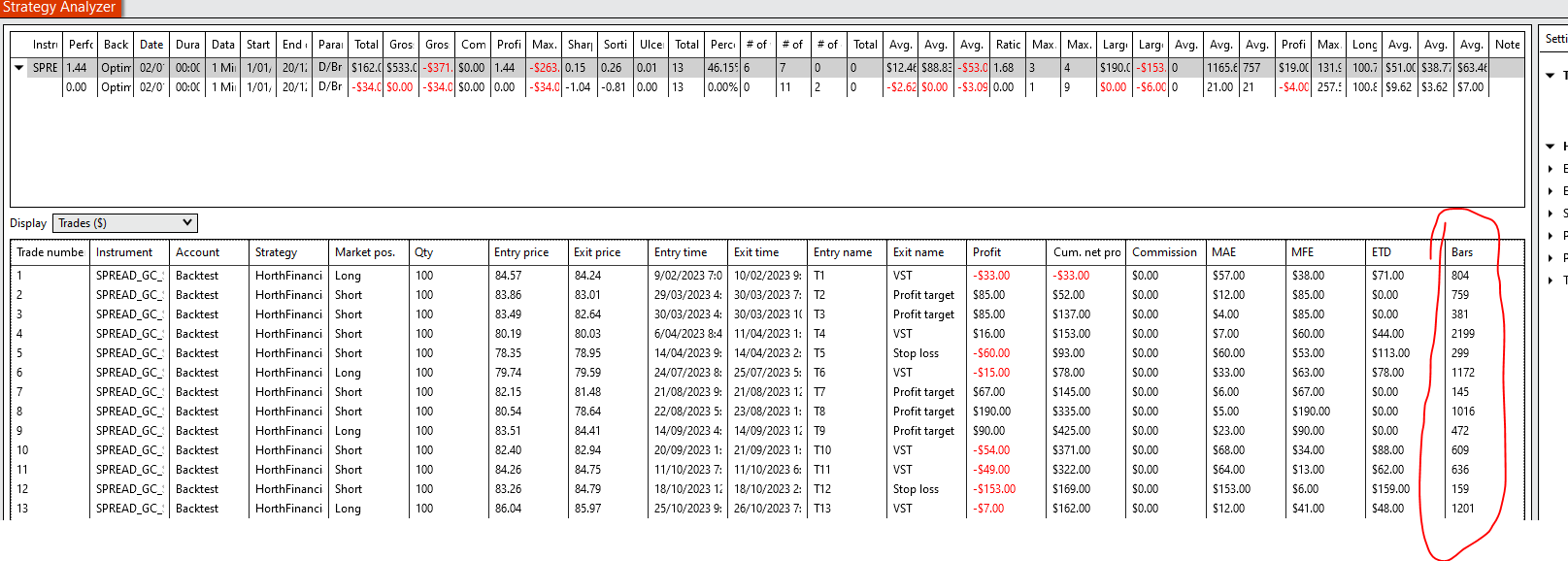Click the Cum. net pro column header

1086,252
